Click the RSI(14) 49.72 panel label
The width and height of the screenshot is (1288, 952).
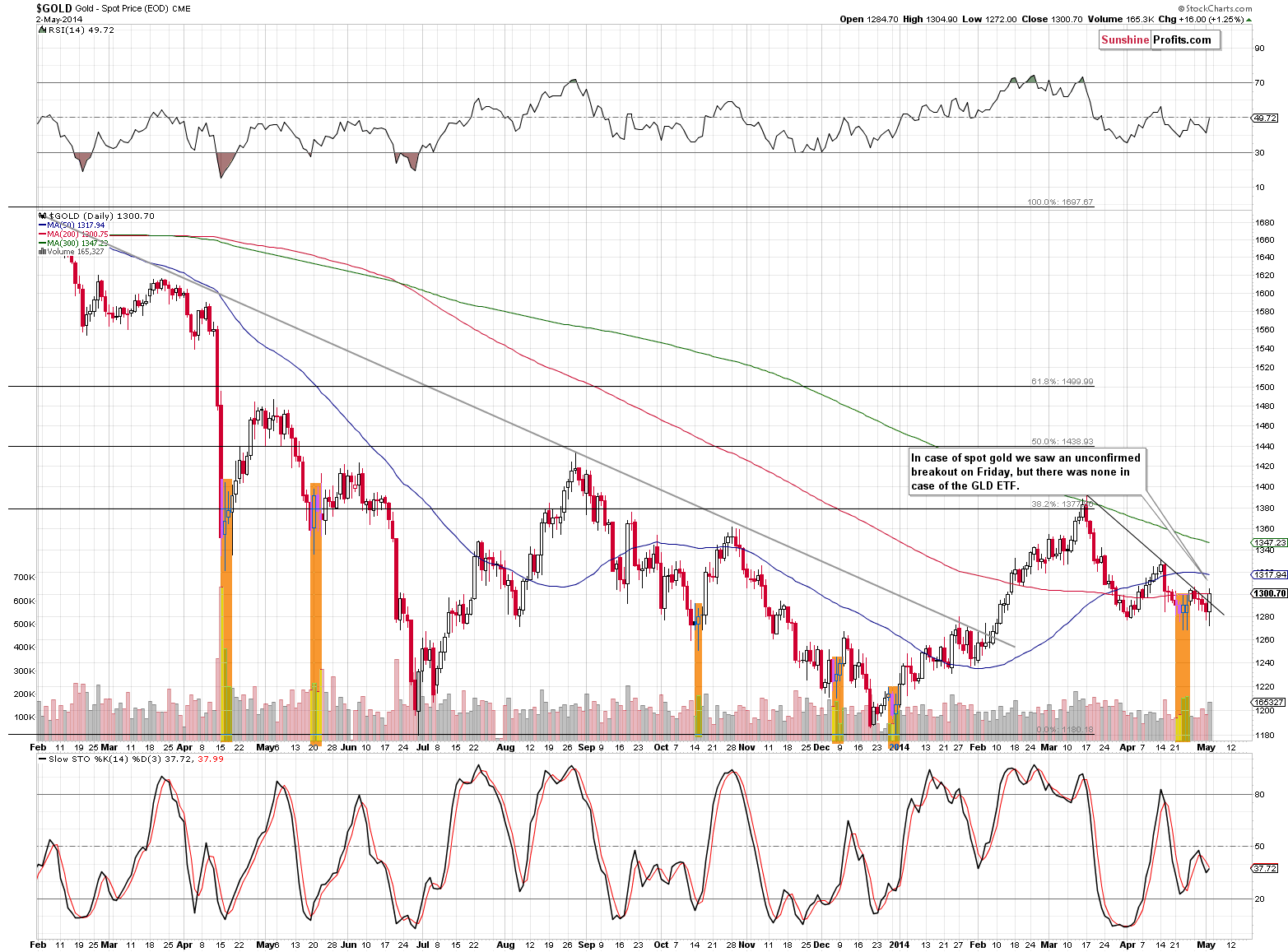(x=81, y=30)
